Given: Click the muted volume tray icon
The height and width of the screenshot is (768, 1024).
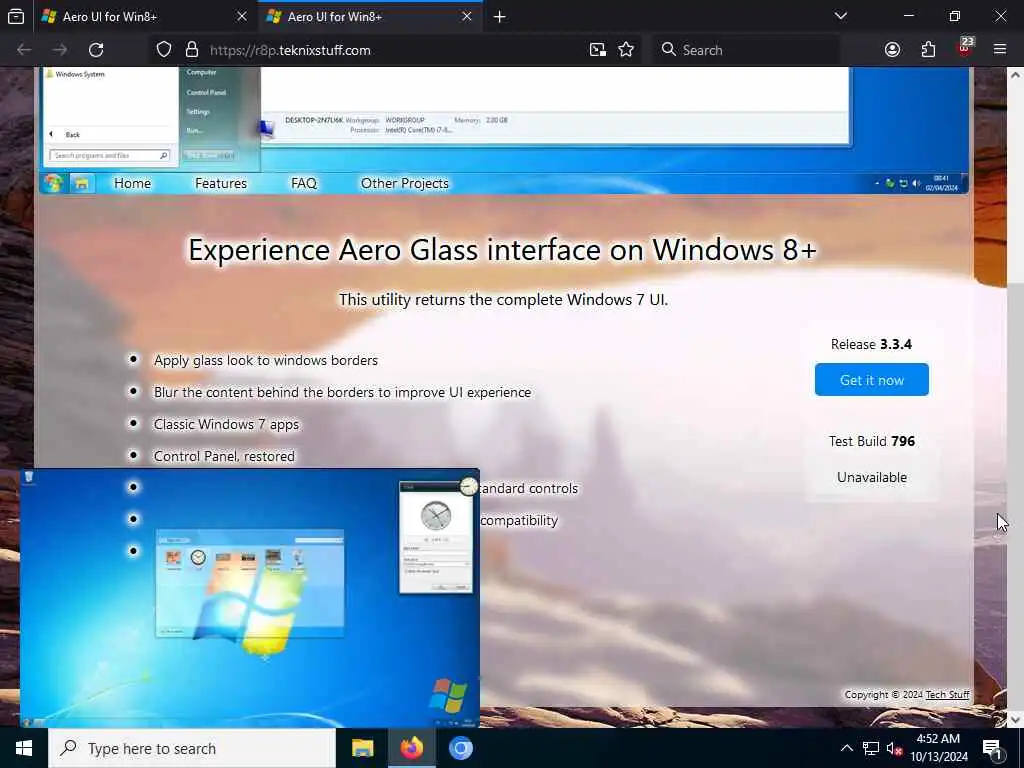Looking at the screenshot, I should pyautogui.click(x=894, y=749).
